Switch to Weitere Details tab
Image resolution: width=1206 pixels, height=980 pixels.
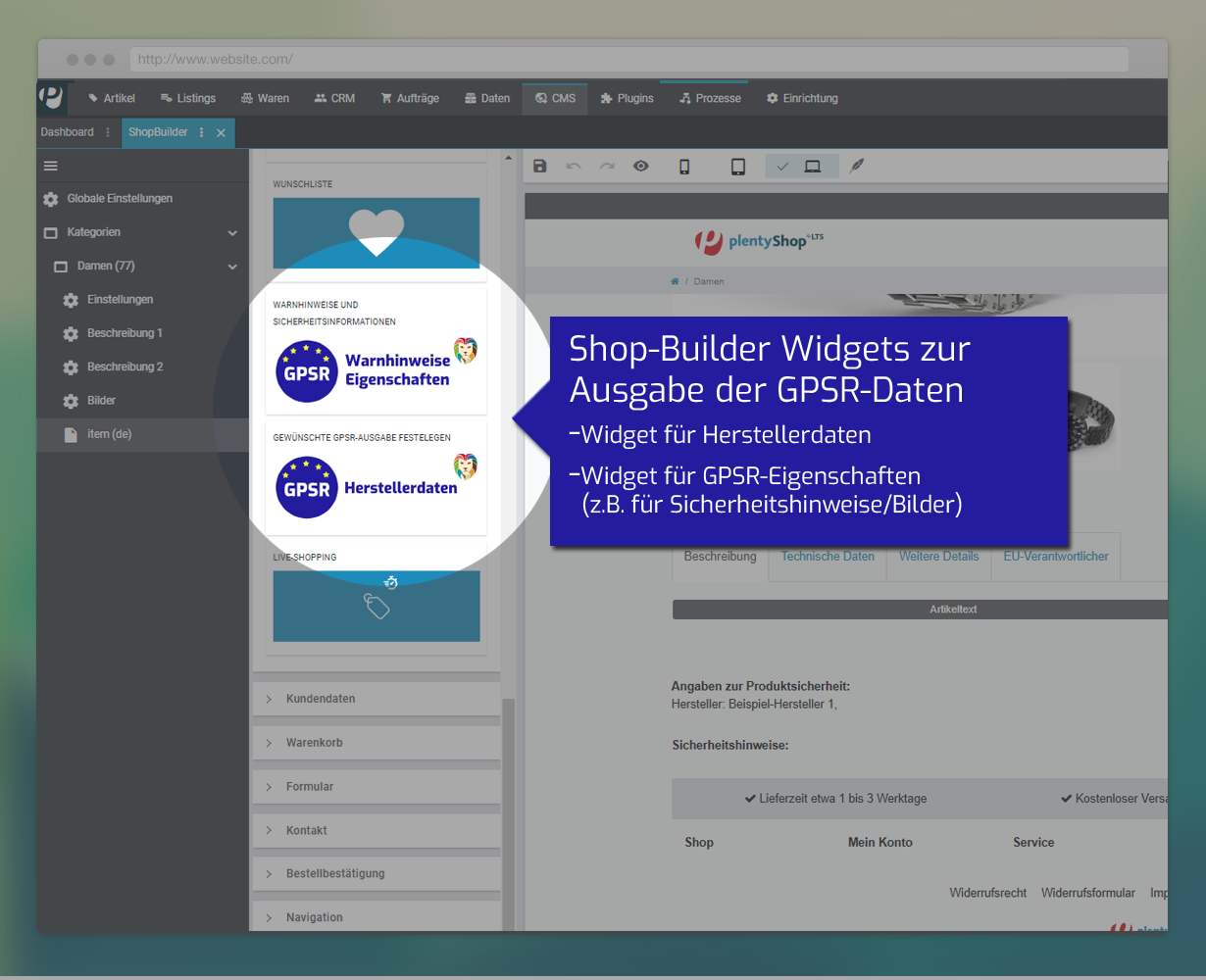[939, 557]
